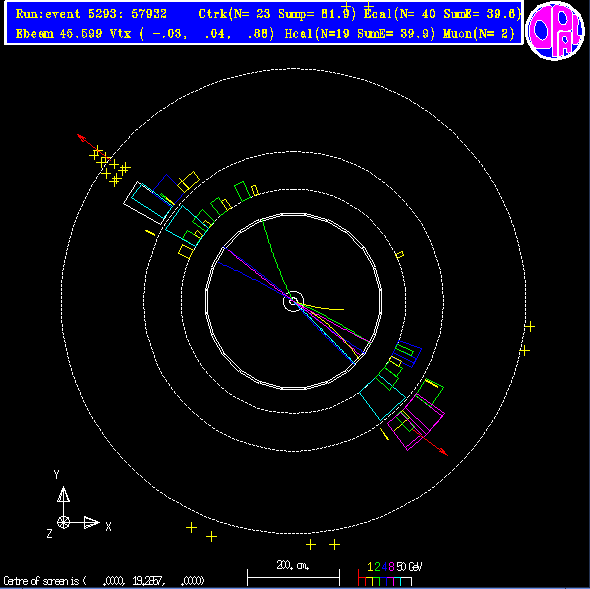Click the Ctrk(N= 23) track count label
This screenshot has width=590, height=589.
coord(234,14)
